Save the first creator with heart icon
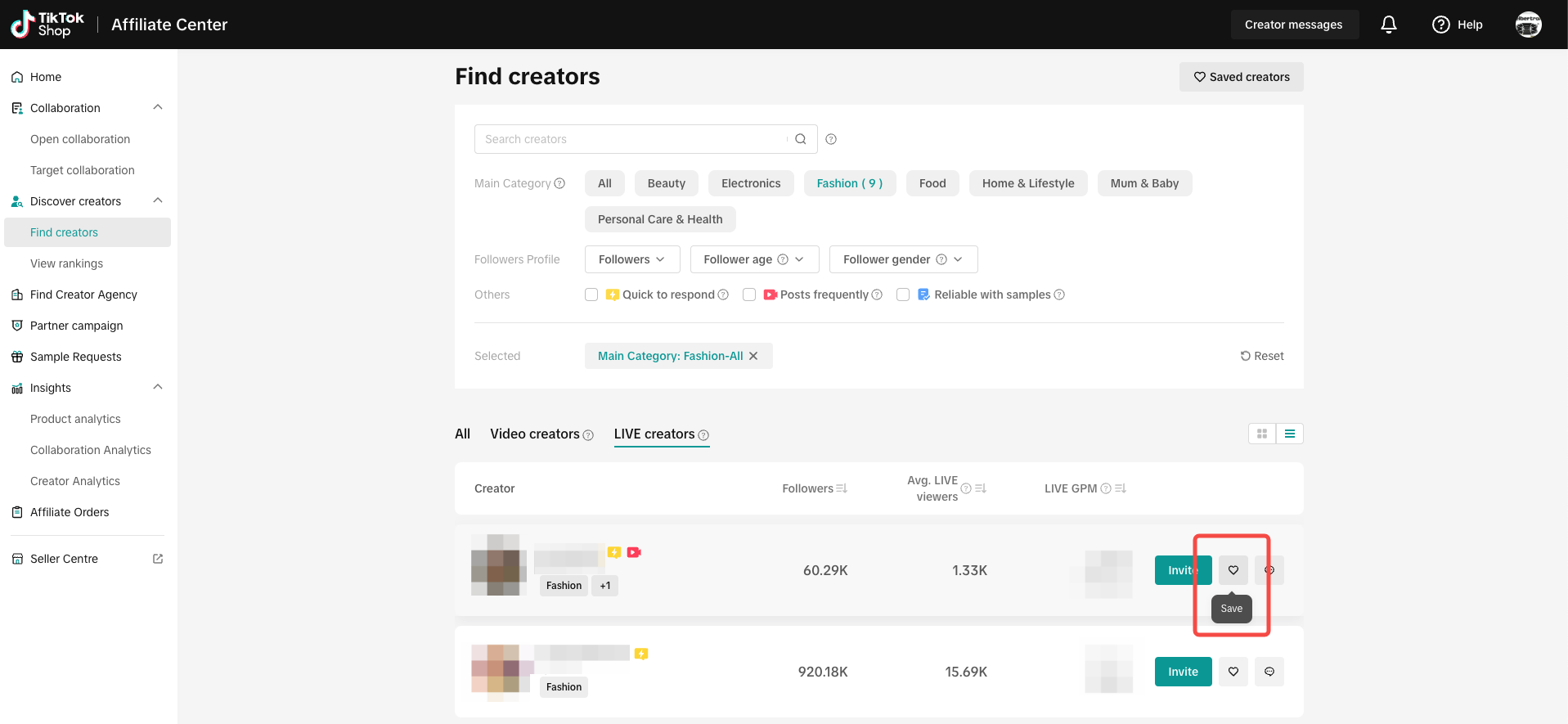 1233,570
